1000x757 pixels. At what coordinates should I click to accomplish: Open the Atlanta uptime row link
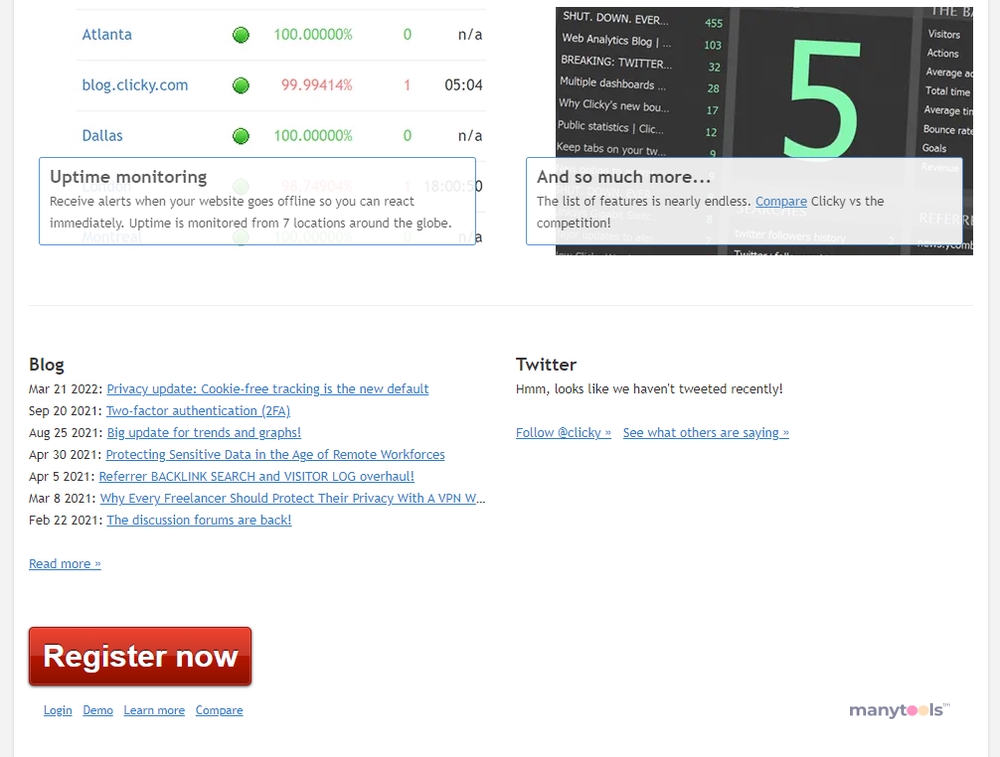click(x=107, y=34)
